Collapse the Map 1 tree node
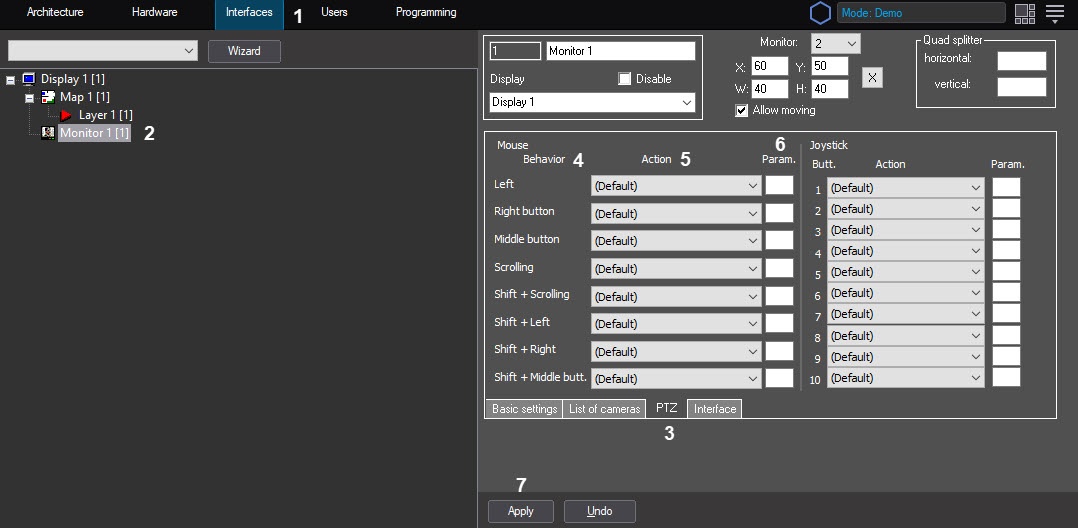1078x528 pixels. (30, 98)
